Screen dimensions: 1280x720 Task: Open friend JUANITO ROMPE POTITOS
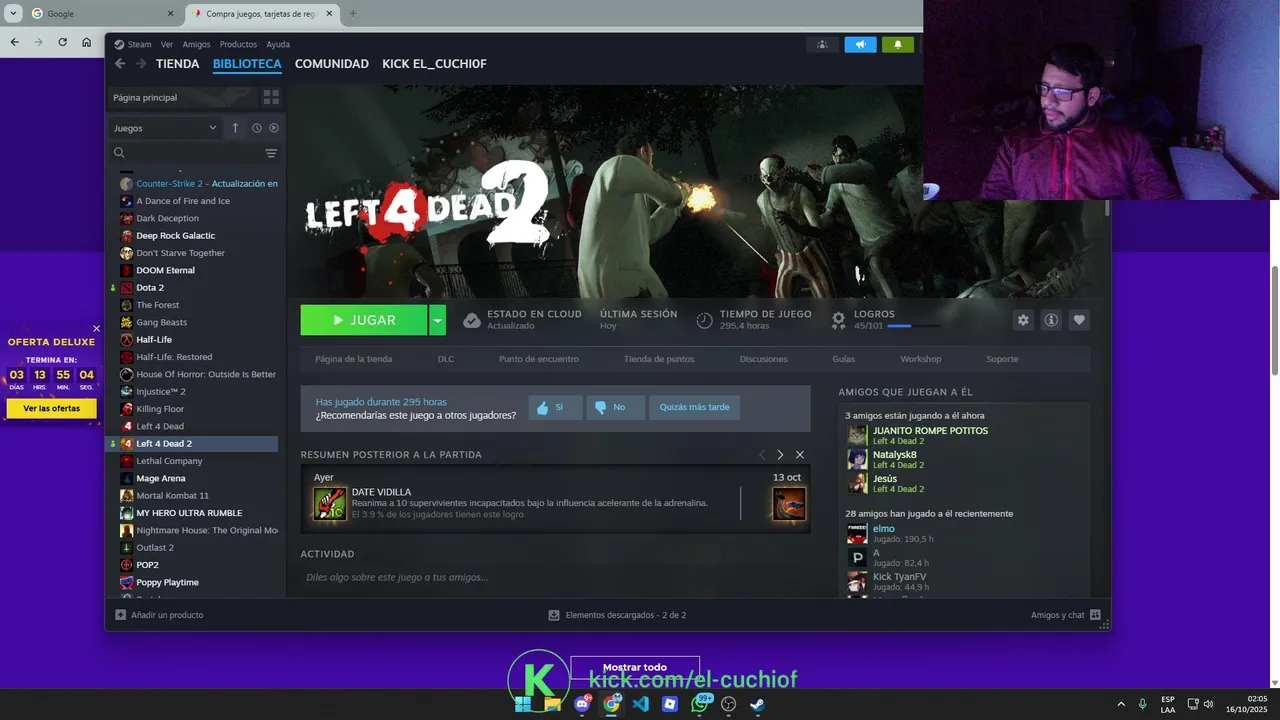coord(930,431)
